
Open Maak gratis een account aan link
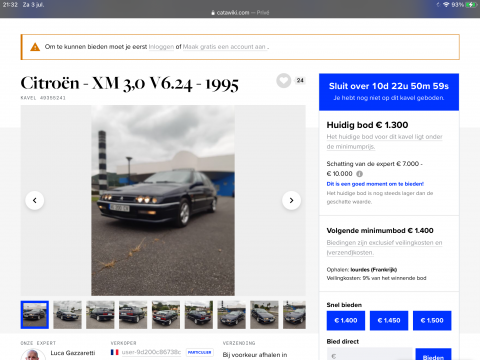coord(224,47)
